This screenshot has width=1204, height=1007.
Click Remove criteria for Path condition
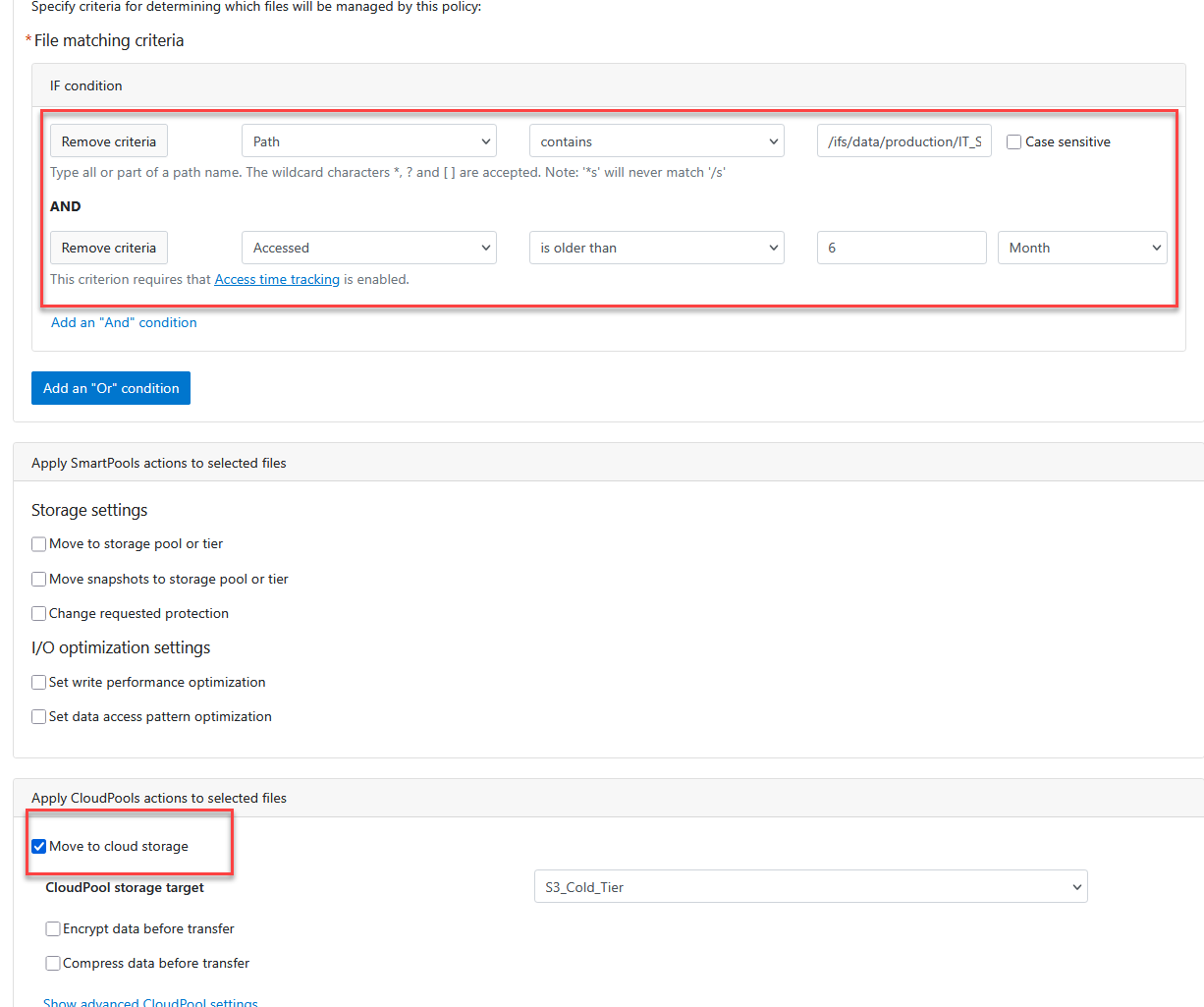(109, 141)
